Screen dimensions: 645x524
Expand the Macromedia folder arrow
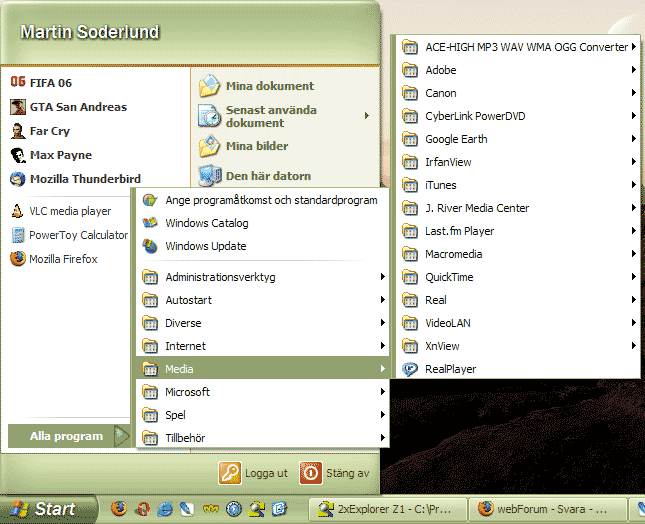click(x=634, y=254)
